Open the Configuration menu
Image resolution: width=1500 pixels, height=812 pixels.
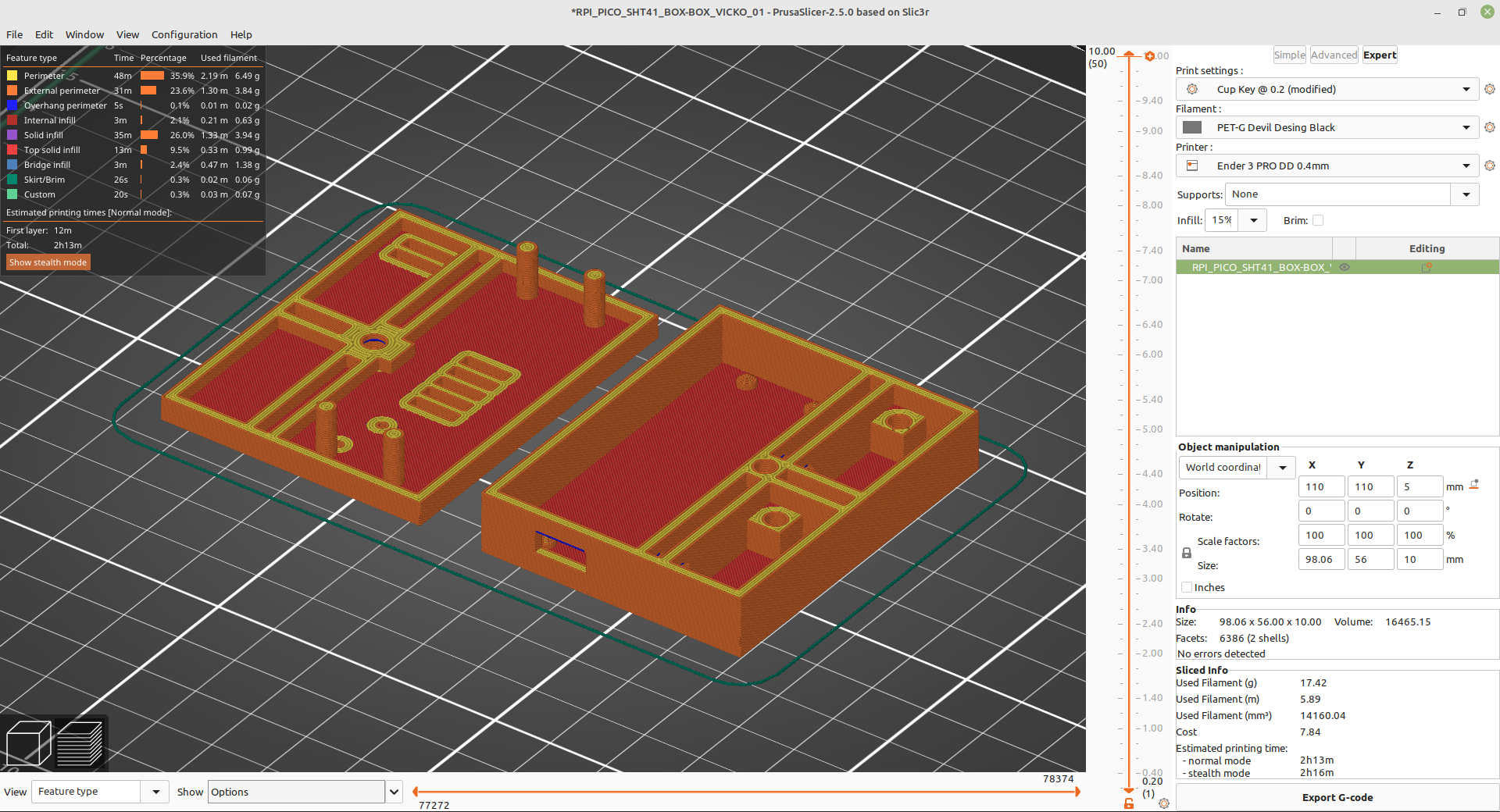(184, 34)
